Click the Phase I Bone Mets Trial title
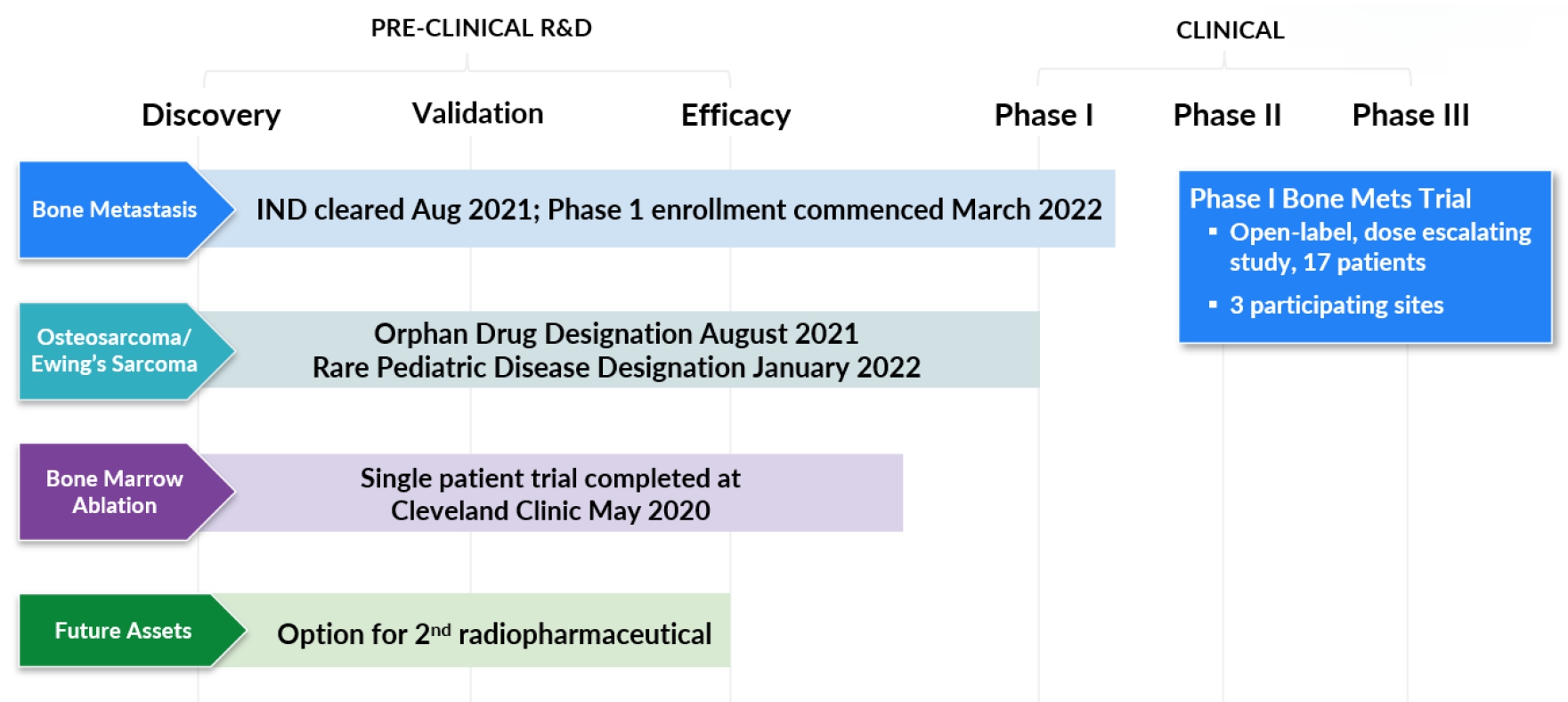The height and width of the screenshot is (702, 1568). [1330, 198]
